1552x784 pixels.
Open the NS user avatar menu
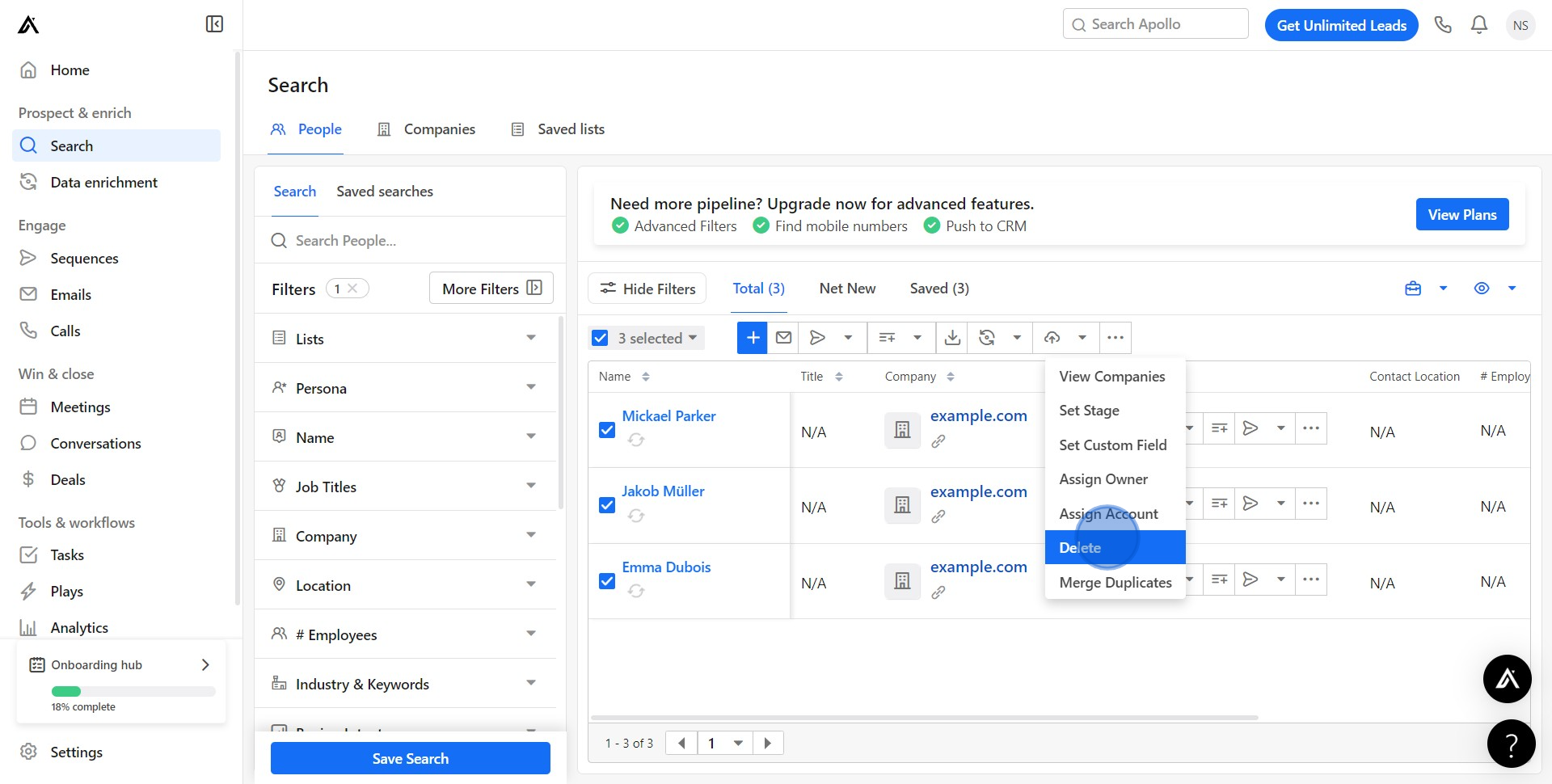pyautogui.click(x=1520, y=25)
